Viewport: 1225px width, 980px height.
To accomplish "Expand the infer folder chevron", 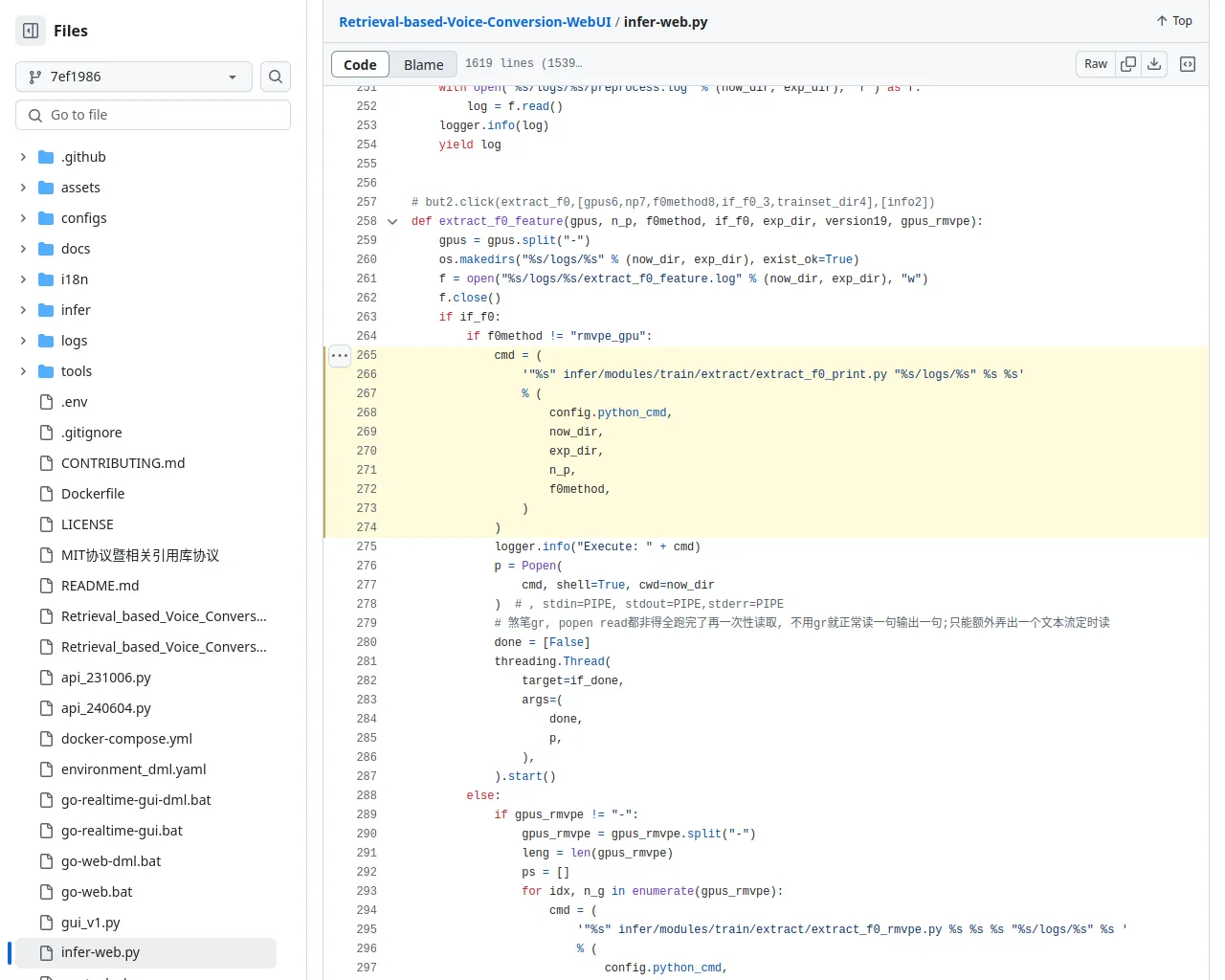I will [23, 310].
